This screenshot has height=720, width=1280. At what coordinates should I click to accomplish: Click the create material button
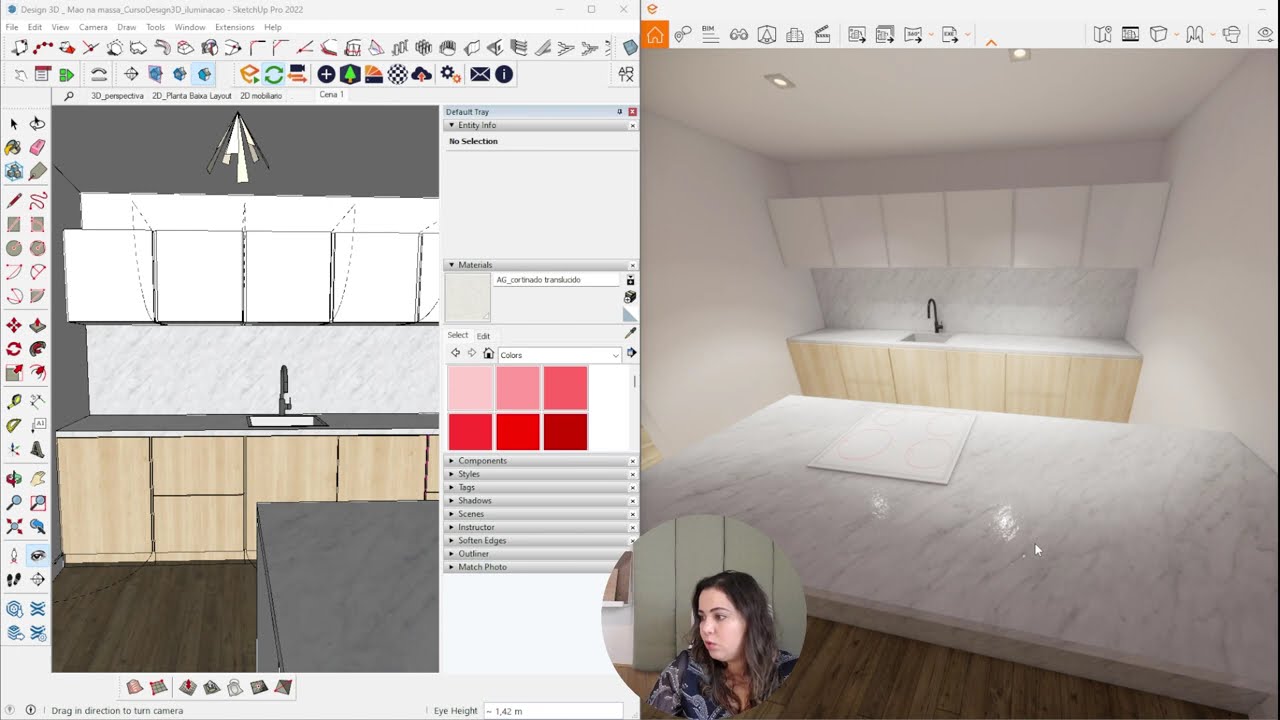coord(630,297)
